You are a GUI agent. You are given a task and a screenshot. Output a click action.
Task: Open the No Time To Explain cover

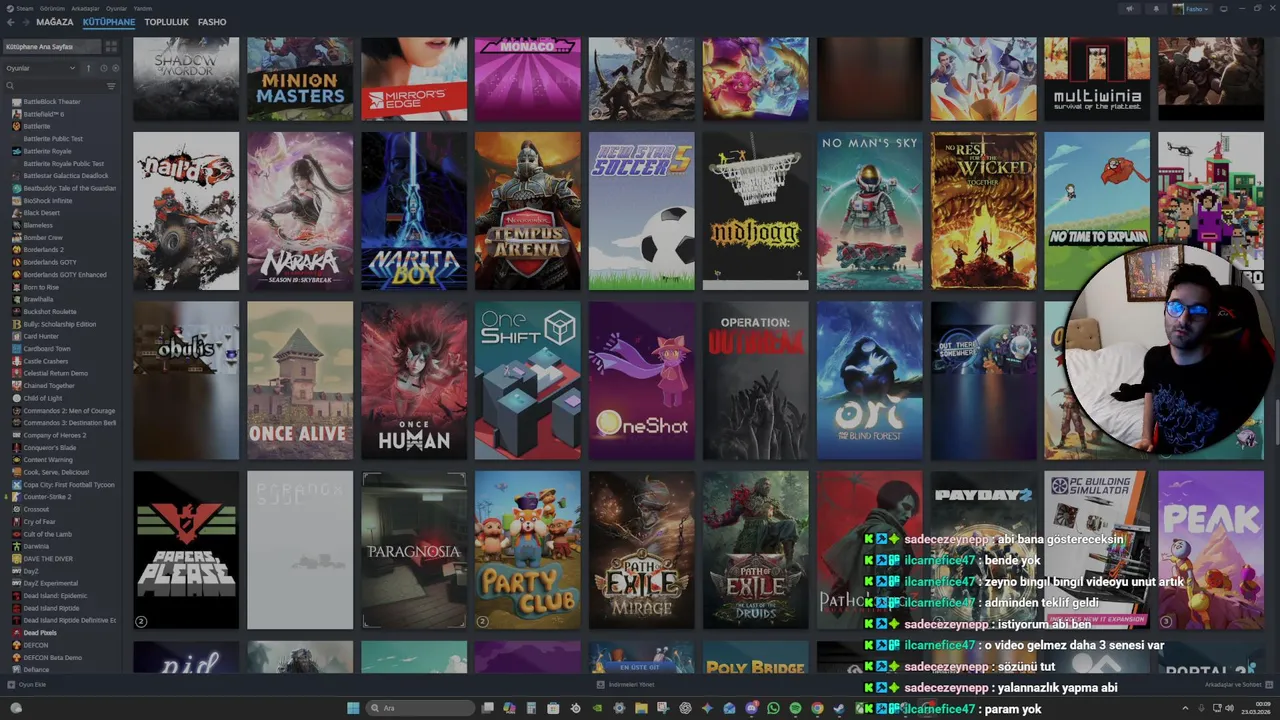tap(1098, 211)
